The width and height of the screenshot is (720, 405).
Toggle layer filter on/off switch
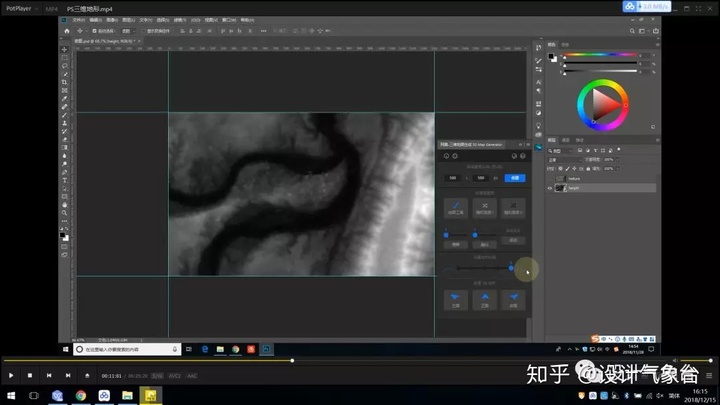click(x=619, y=150)
